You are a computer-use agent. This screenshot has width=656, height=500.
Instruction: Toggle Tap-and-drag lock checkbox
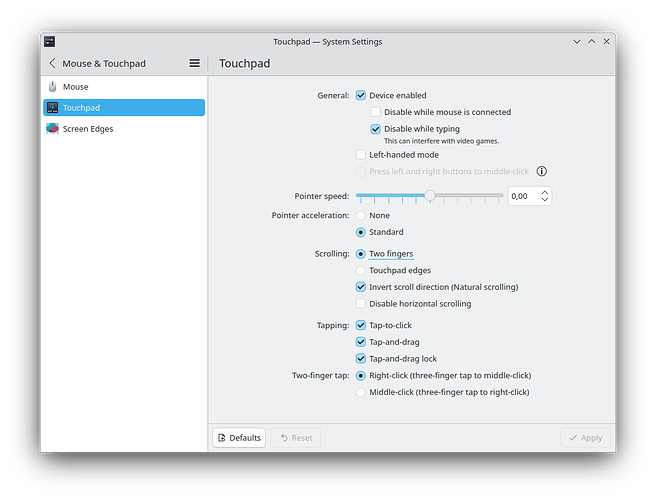[x=361, y=359]
